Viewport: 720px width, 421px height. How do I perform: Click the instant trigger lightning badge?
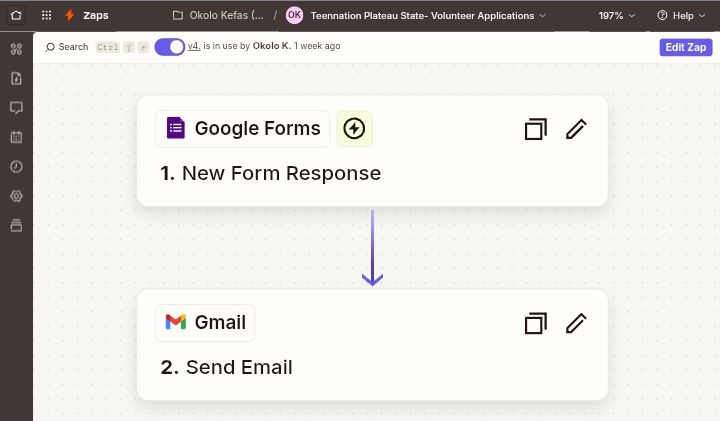coord(354,129)
